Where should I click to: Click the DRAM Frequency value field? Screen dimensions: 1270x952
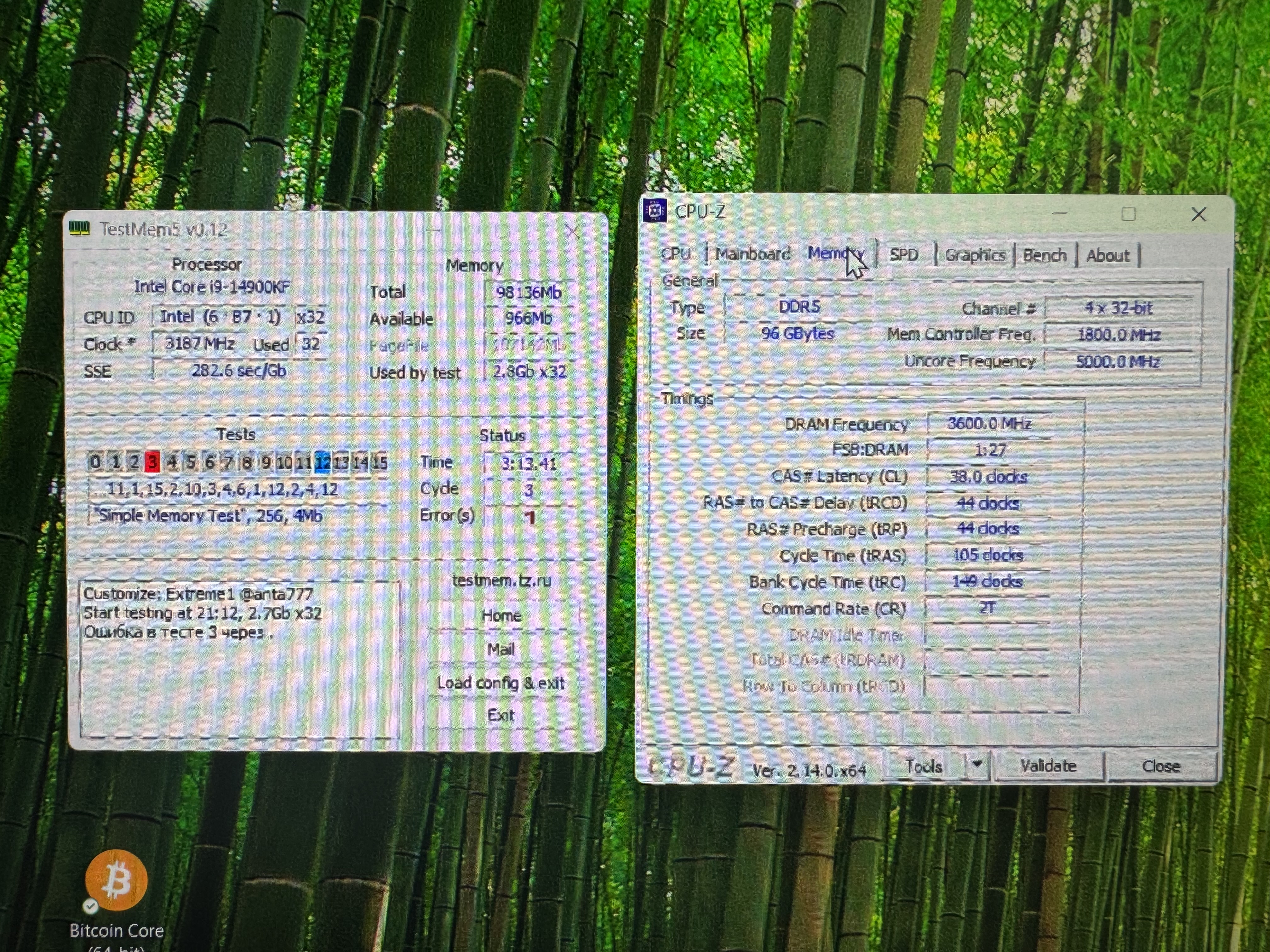tap(989, 423)
